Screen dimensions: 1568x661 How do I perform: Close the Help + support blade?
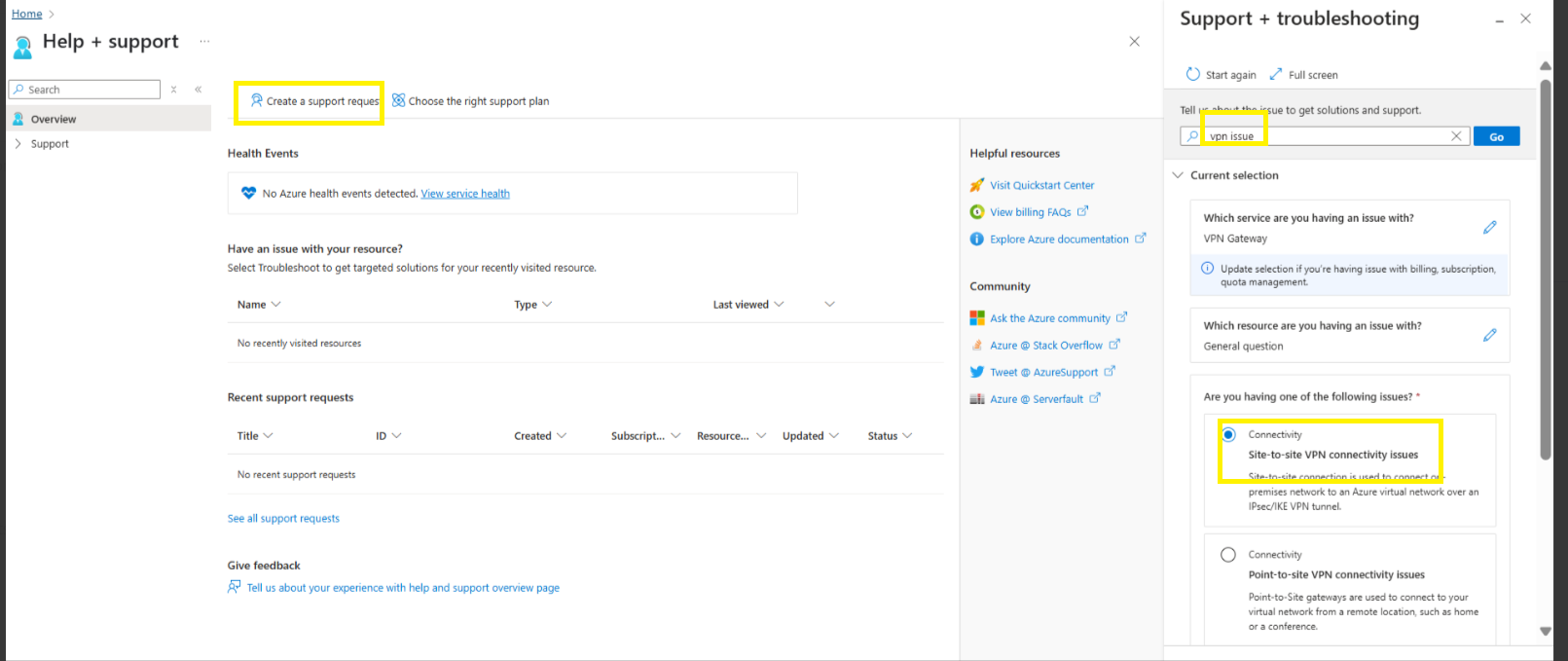tap(1134, 41)
